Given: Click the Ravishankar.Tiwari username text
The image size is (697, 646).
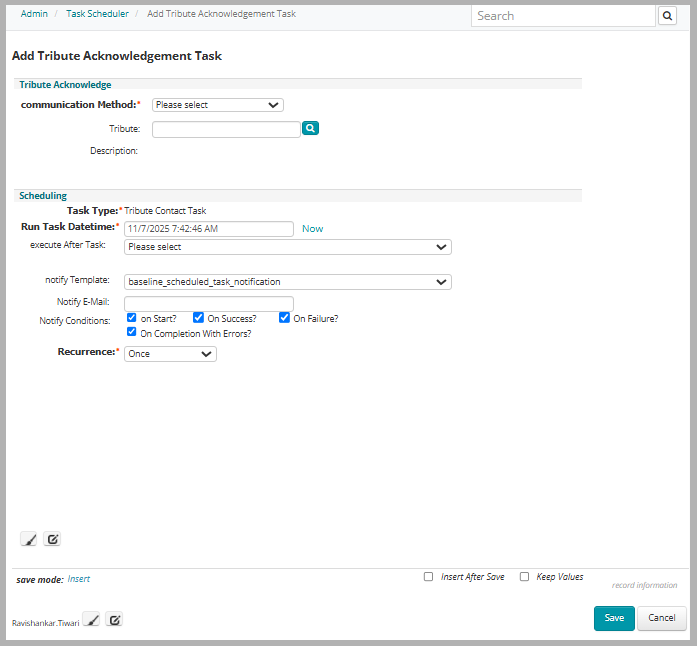Looking at the screenshot, I should click(x=45, y=623).
